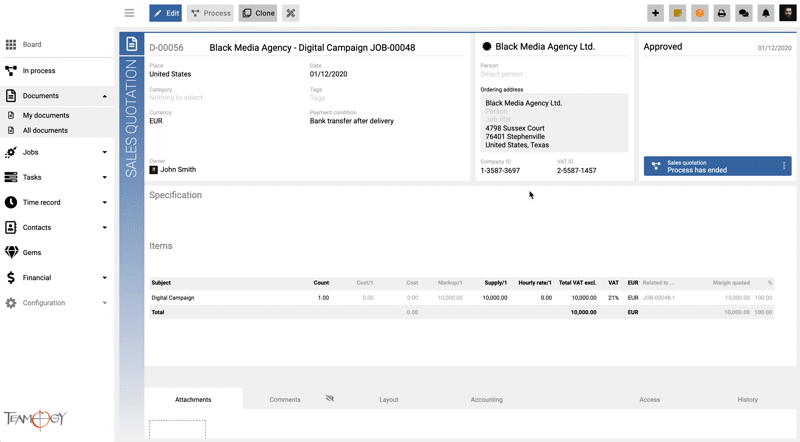The width and height of the screenshot is (800, 442).
Task: Click the Digital Campaign item row subject
Action: click(x=172, y=298)
